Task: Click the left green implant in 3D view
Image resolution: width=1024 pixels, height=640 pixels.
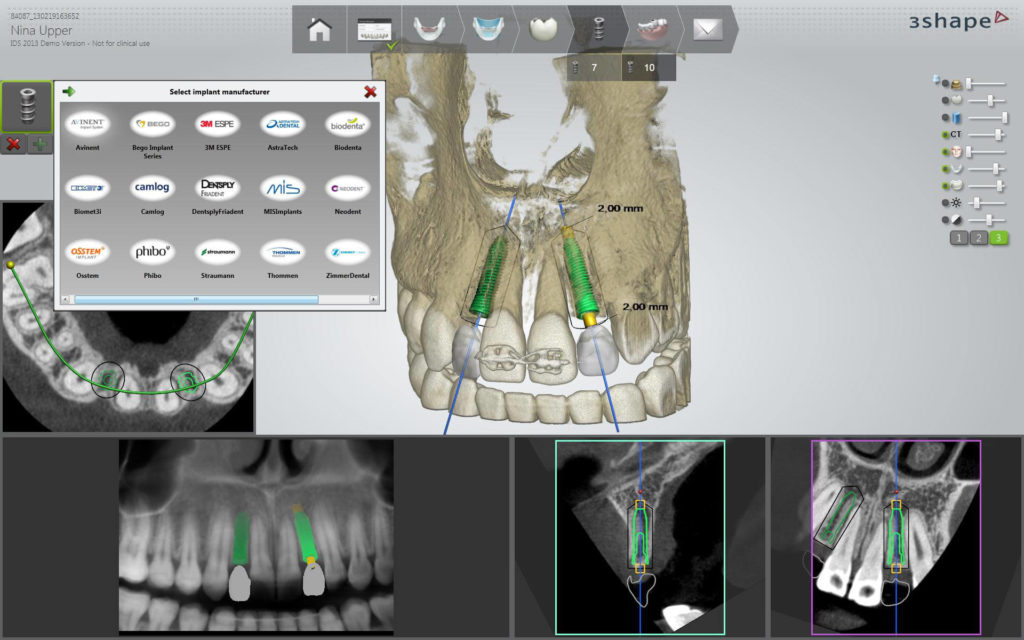Action: click(489, 275)
